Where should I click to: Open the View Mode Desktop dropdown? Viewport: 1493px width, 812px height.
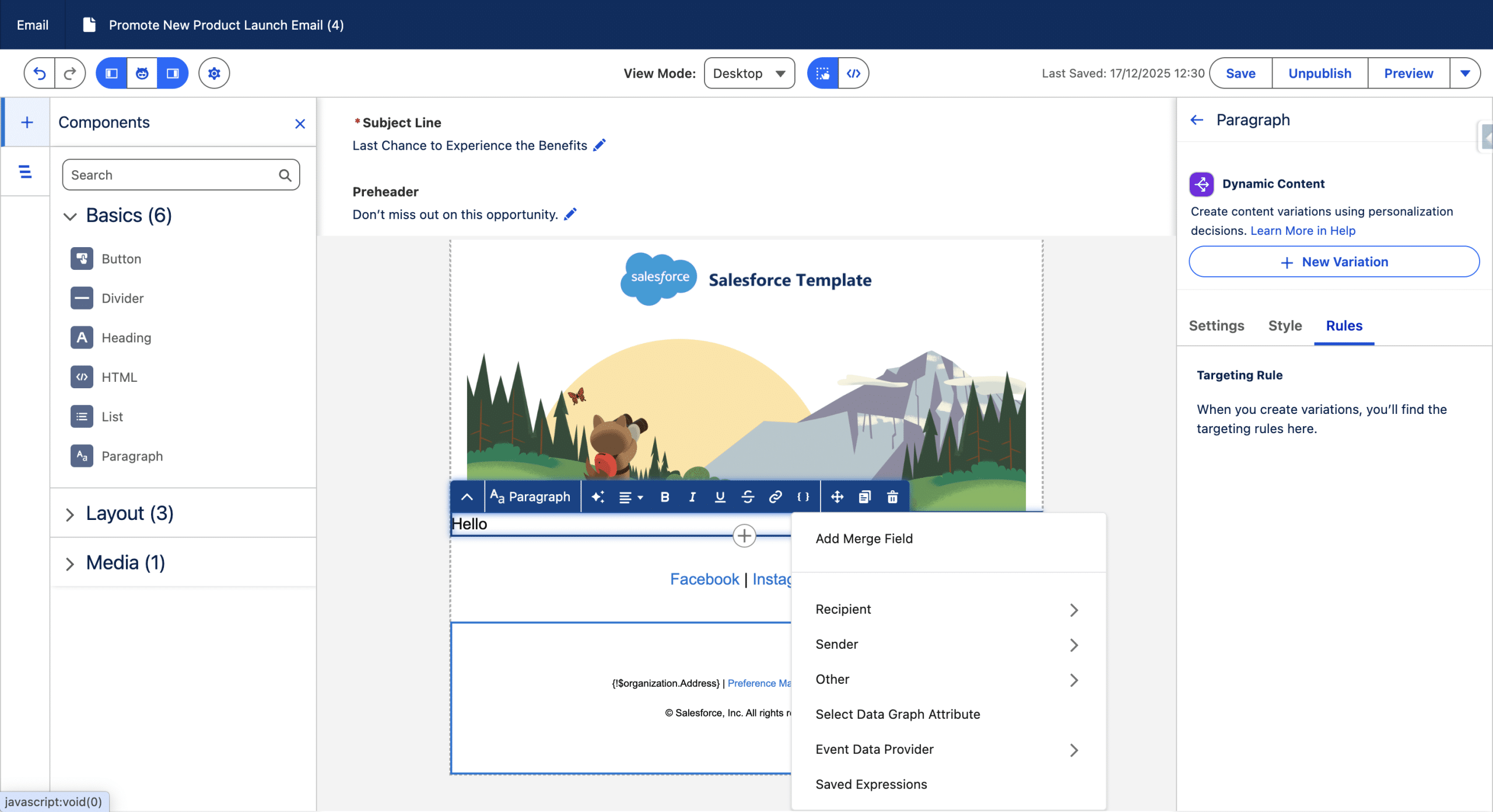(749, 73)
